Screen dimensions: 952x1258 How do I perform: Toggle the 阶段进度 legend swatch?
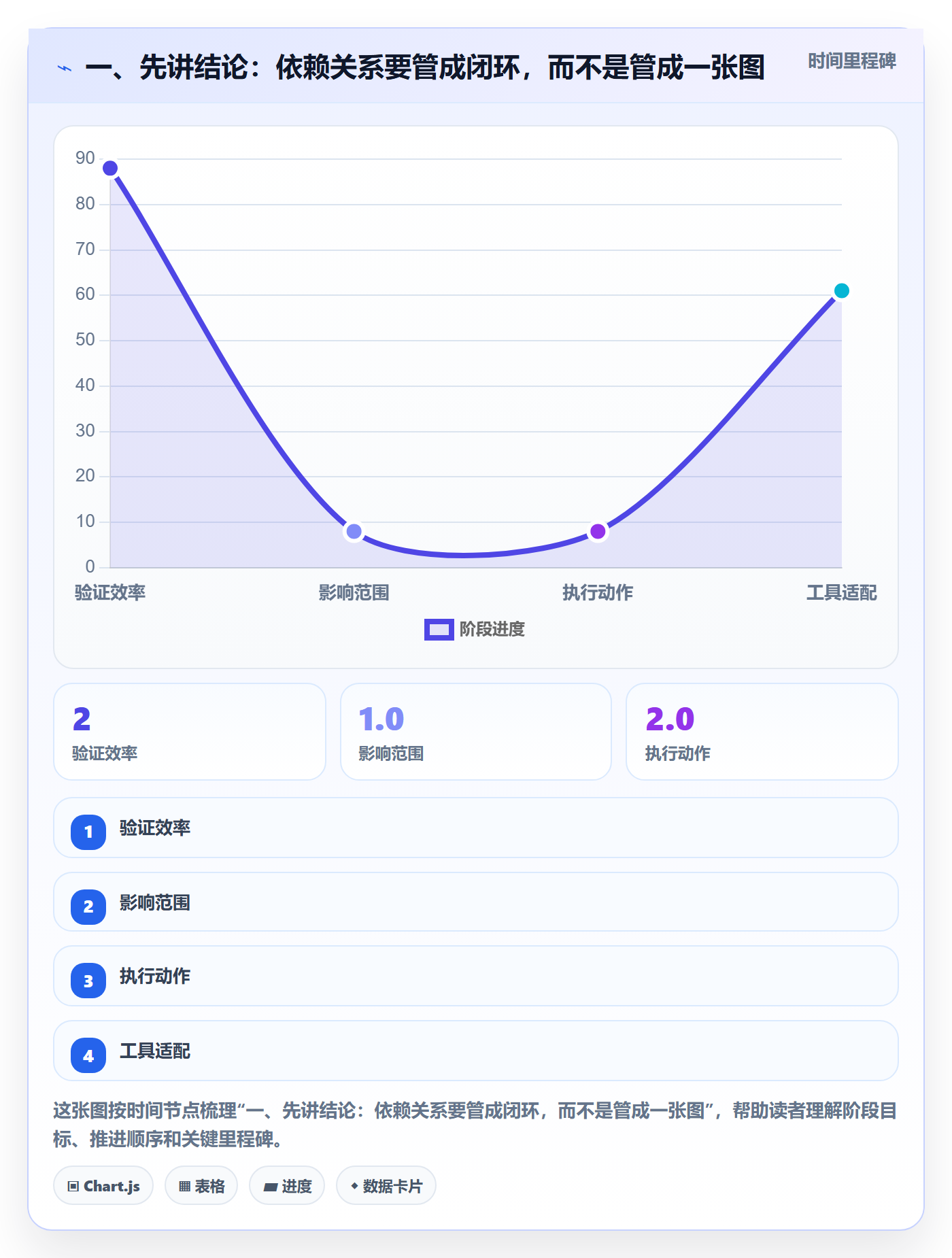click(439, 630)
